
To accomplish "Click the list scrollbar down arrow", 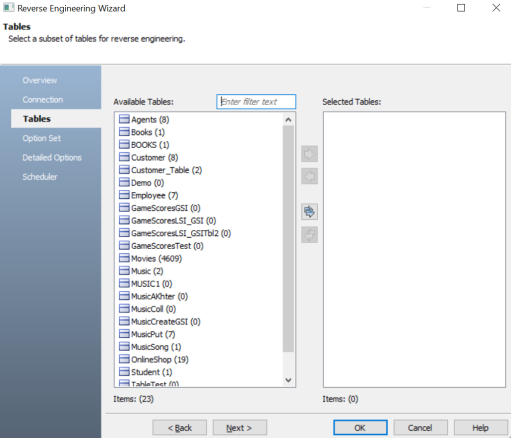I will [x=288, y=380].
